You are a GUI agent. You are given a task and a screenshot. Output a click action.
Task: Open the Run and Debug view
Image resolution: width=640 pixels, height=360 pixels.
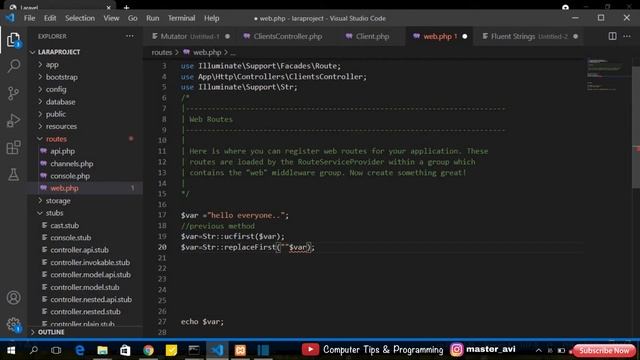(13, 120)
